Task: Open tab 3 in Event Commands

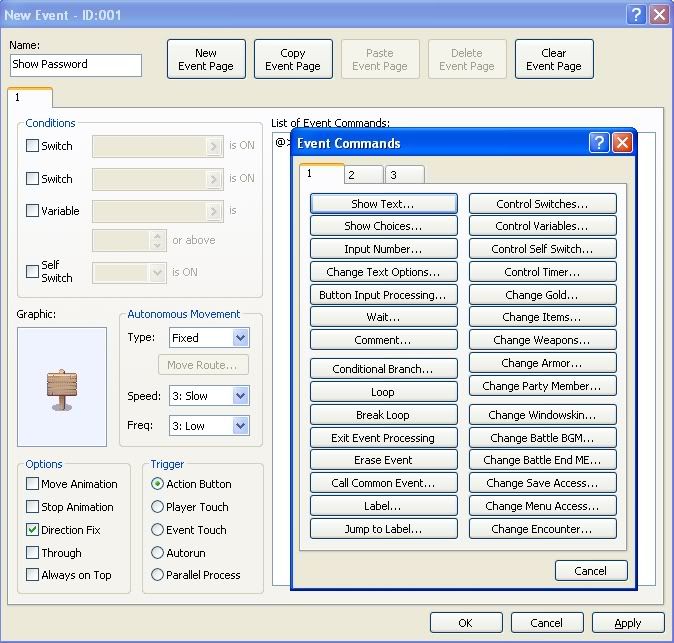Action: point(404,175)
